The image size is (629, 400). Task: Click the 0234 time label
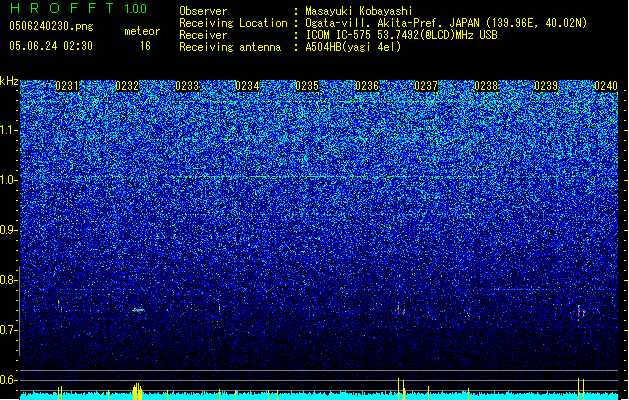(x=247, y=86)
